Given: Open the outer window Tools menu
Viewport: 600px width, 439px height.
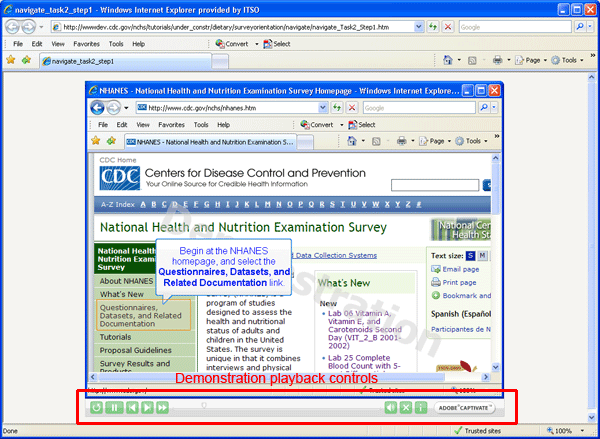Looking at the screenshot, I should coord(116,44).
